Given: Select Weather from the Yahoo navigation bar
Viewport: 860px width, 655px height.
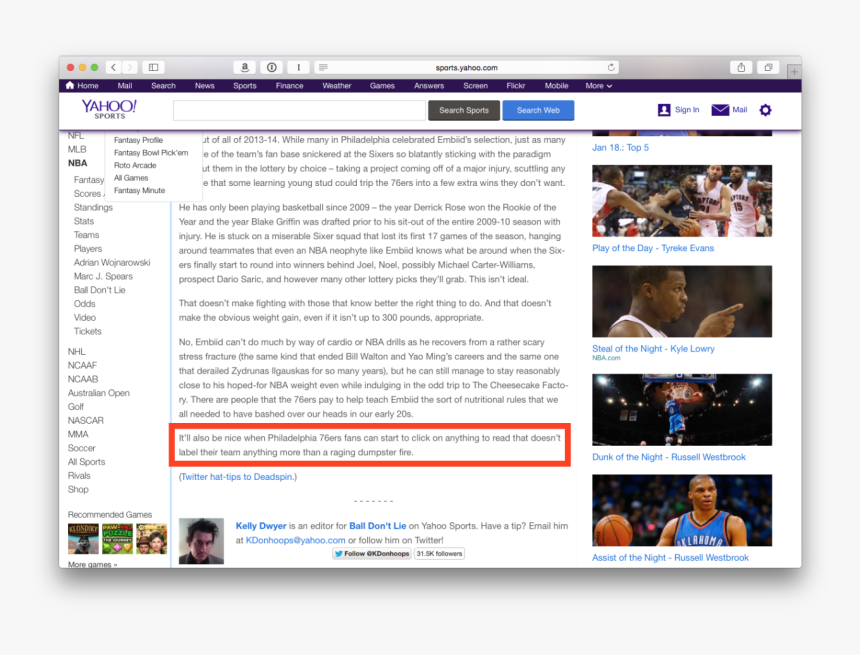Looking at the screenshot, I should (x=336, y=85).
